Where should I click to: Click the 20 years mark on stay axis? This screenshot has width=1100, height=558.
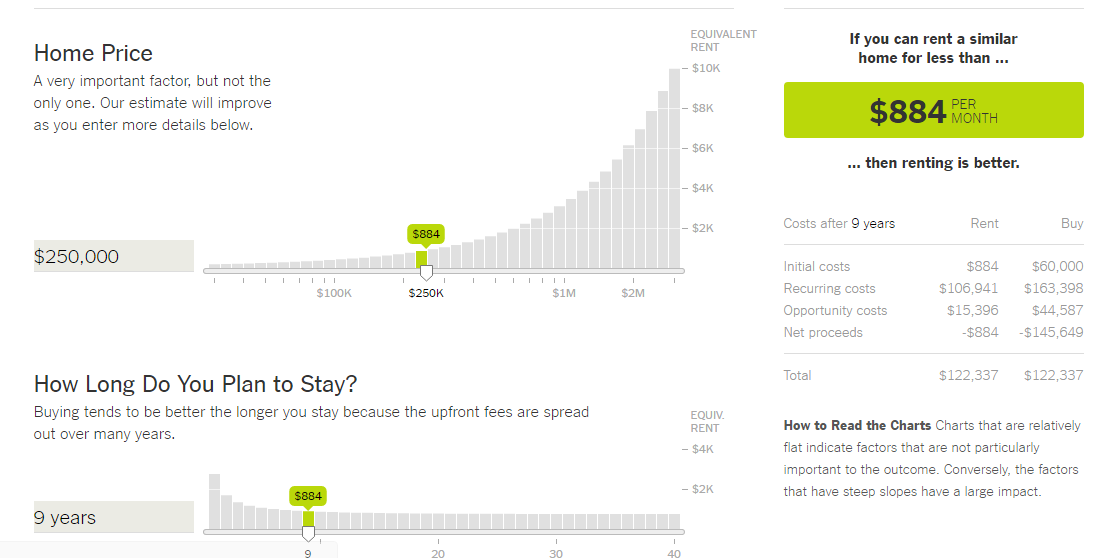coord(438,553)
